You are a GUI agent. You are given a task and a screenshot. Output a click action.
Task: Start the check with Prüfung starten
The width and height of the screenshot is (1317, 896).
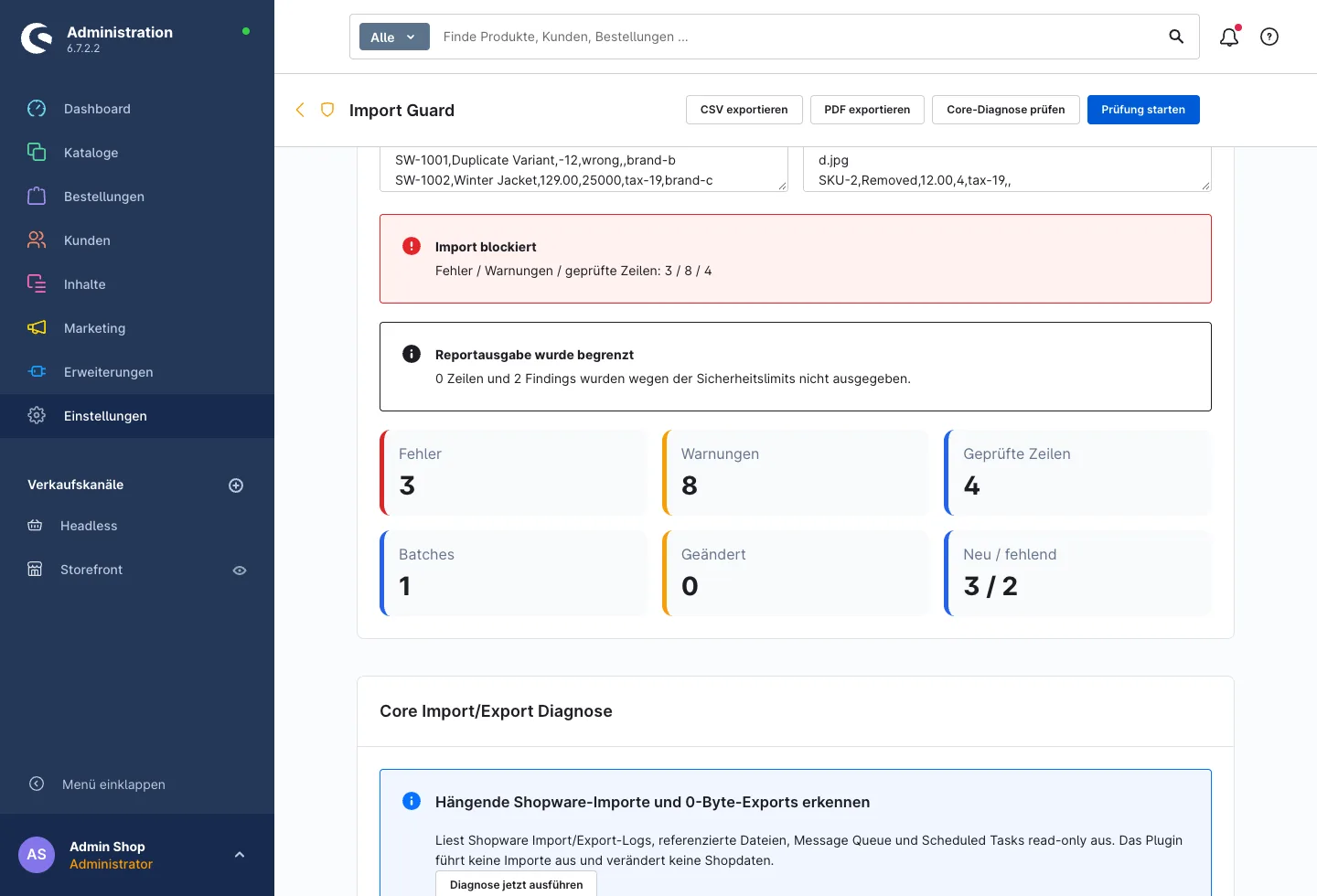click(1143, 110)
